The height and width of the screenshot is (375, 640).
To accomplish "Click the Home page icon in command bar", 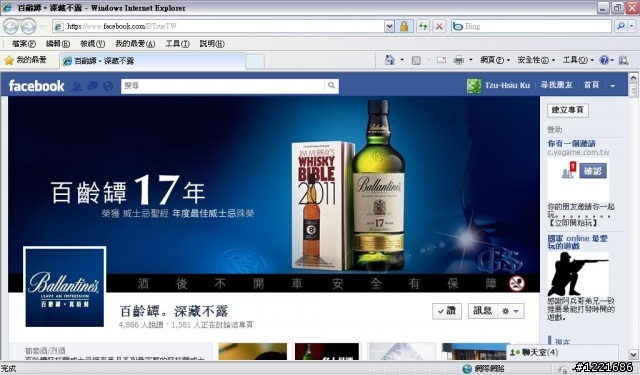I will point(390,60).
